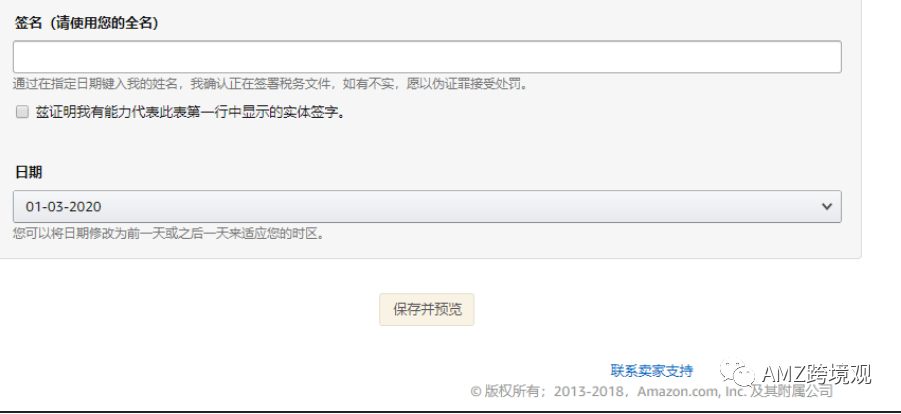The width and height of the screenshot is (901, 414).
Task: Click the time zone hint text below the date field
Action: click(x=169, y=234)
